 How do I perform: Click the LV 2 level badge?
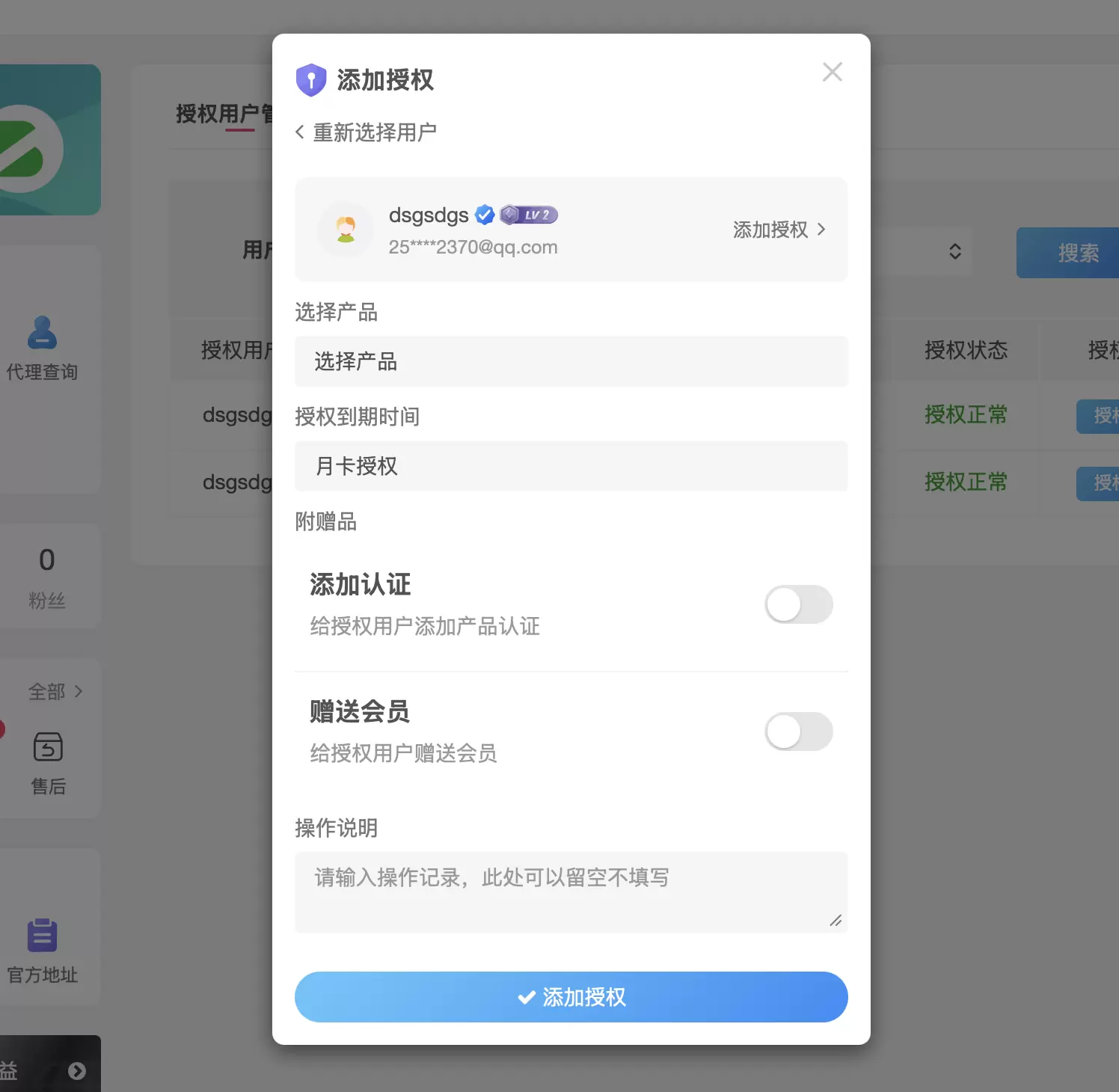coord(529,215)
